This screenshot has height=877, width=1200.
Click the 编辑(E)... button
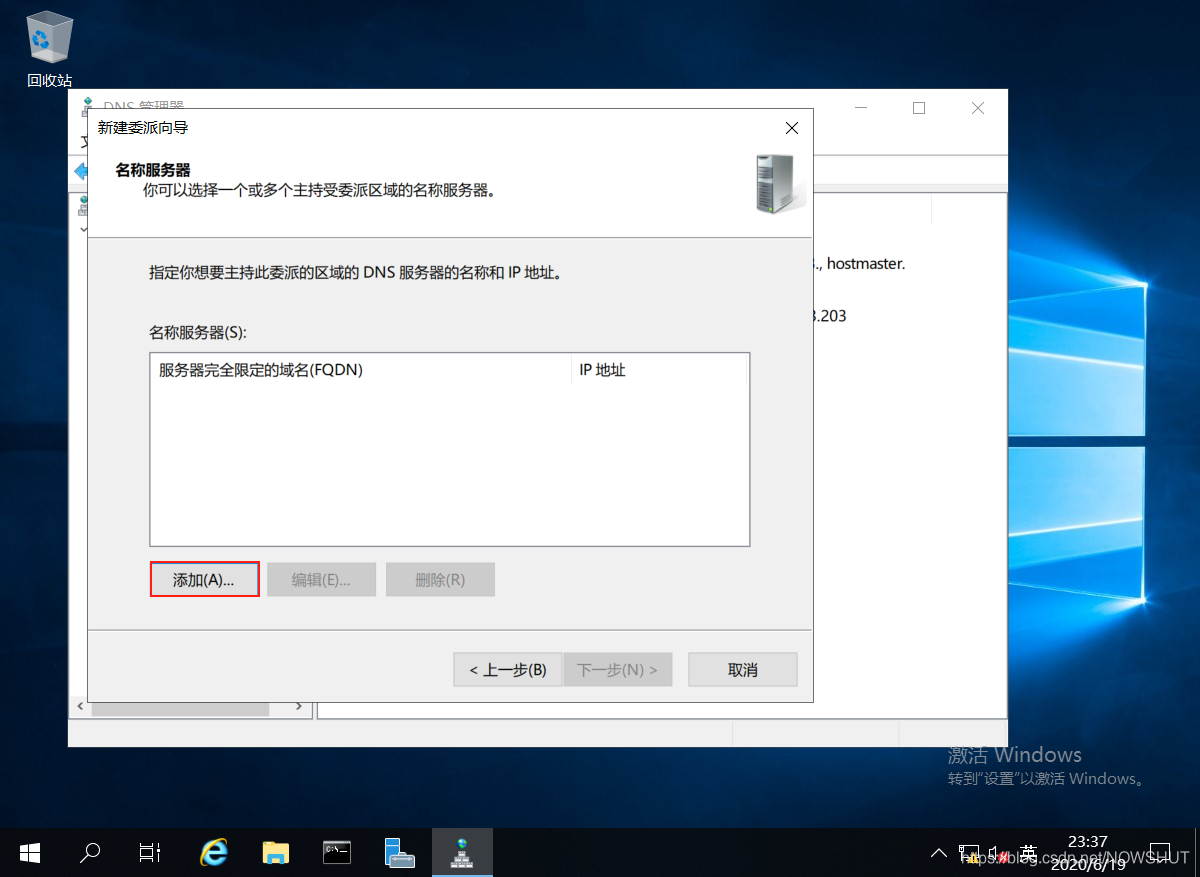[x=321, y=580]
